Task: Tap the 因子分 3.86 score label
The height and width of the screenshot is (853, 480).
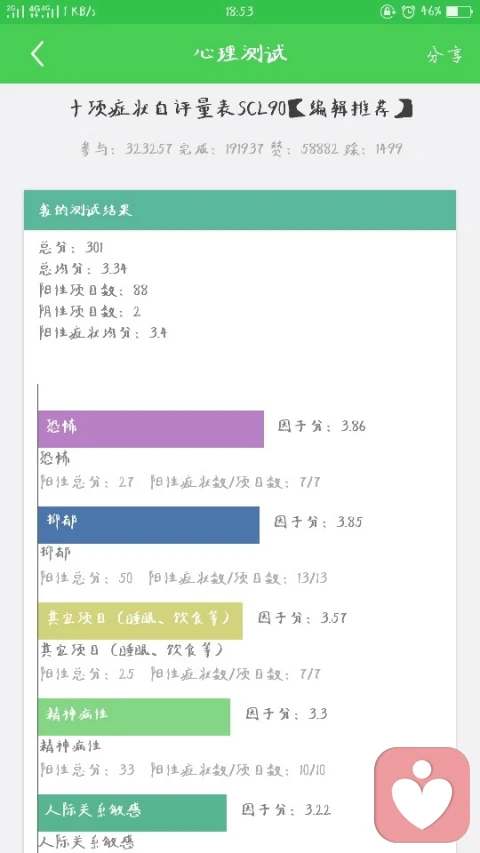Action: tap(322, 425)
